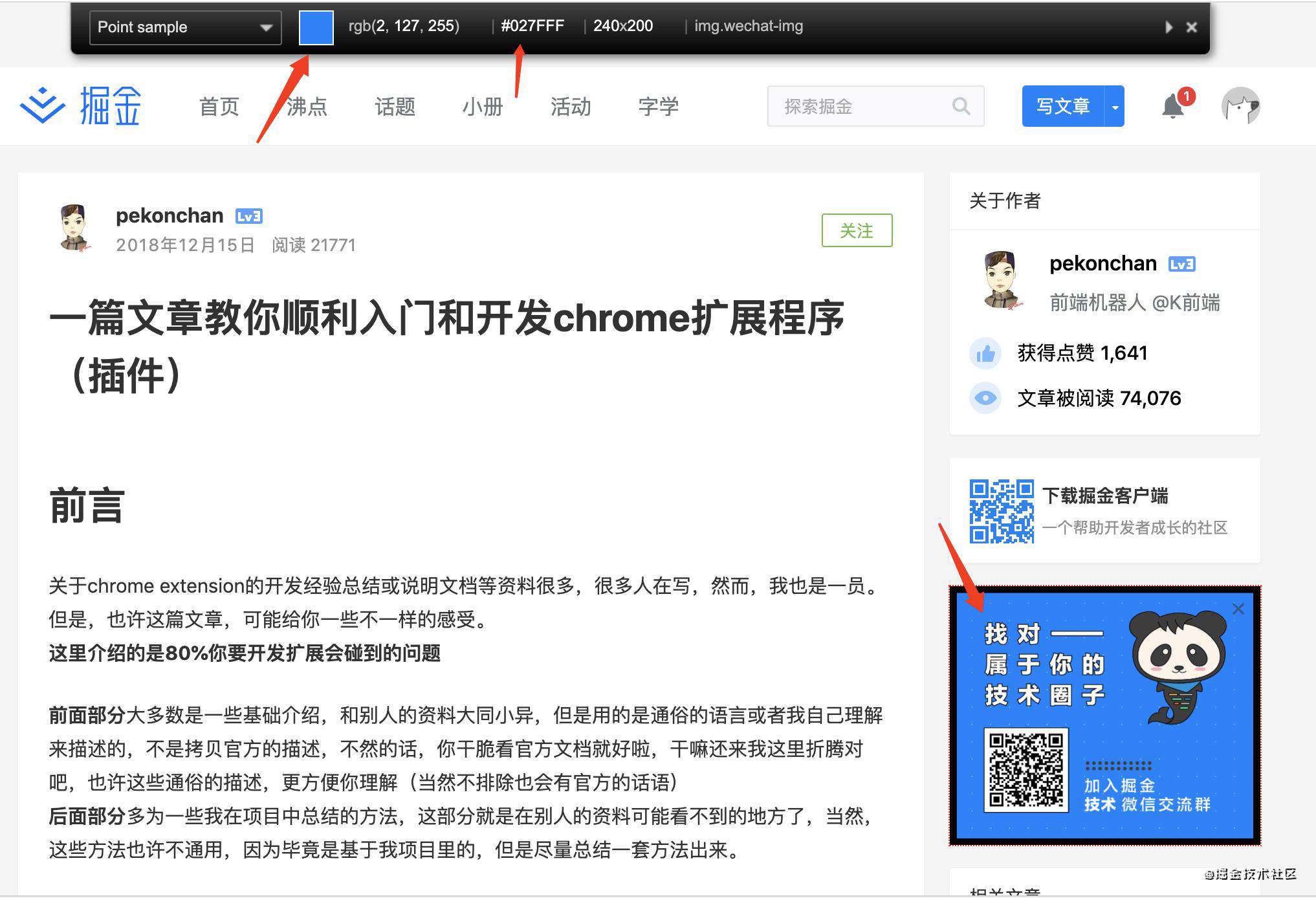This screenshot has height=898, width=1316.
Task: Close the color picker toolbar
Action: click(1191, 27)
